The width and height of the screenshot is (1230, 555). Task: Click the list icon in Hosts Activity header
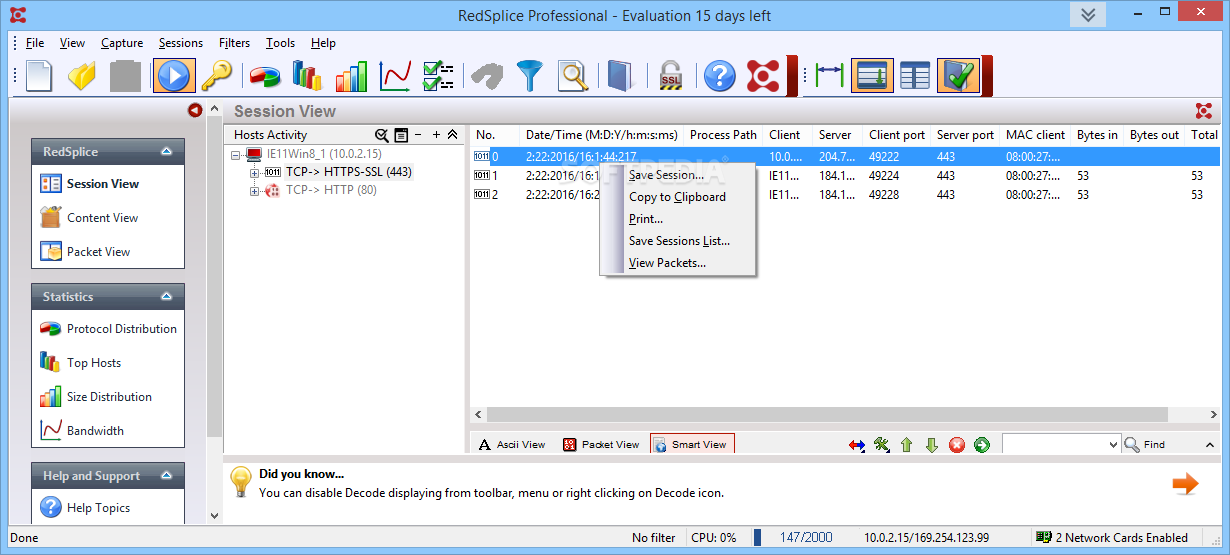(x=400, y=135)
